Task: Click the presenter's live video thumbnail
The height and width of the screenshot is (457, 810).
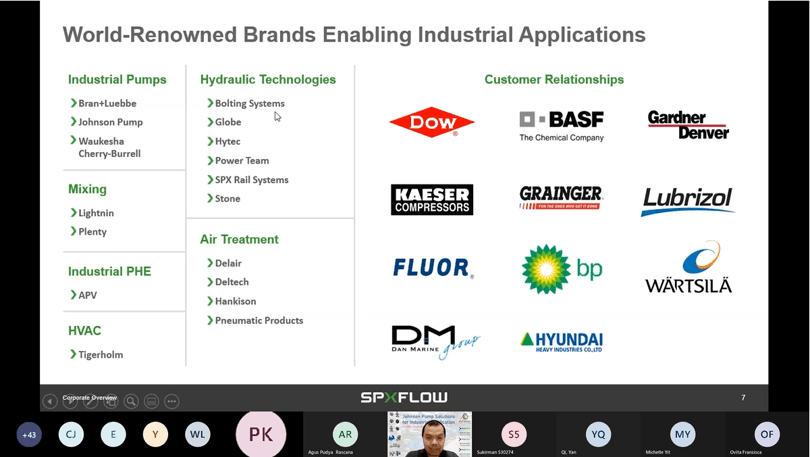Action: [429, 434]
